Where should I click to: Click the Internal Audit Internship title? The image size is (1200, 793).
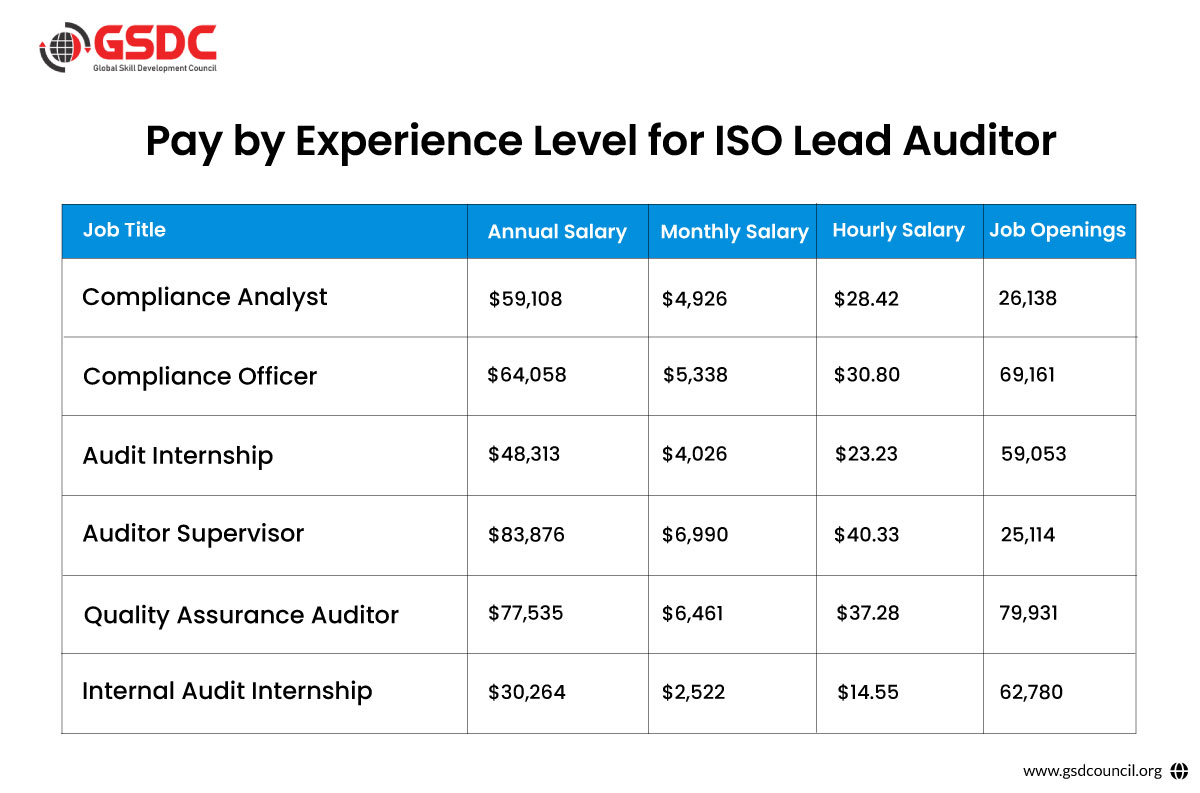click(x=227, y=691)
